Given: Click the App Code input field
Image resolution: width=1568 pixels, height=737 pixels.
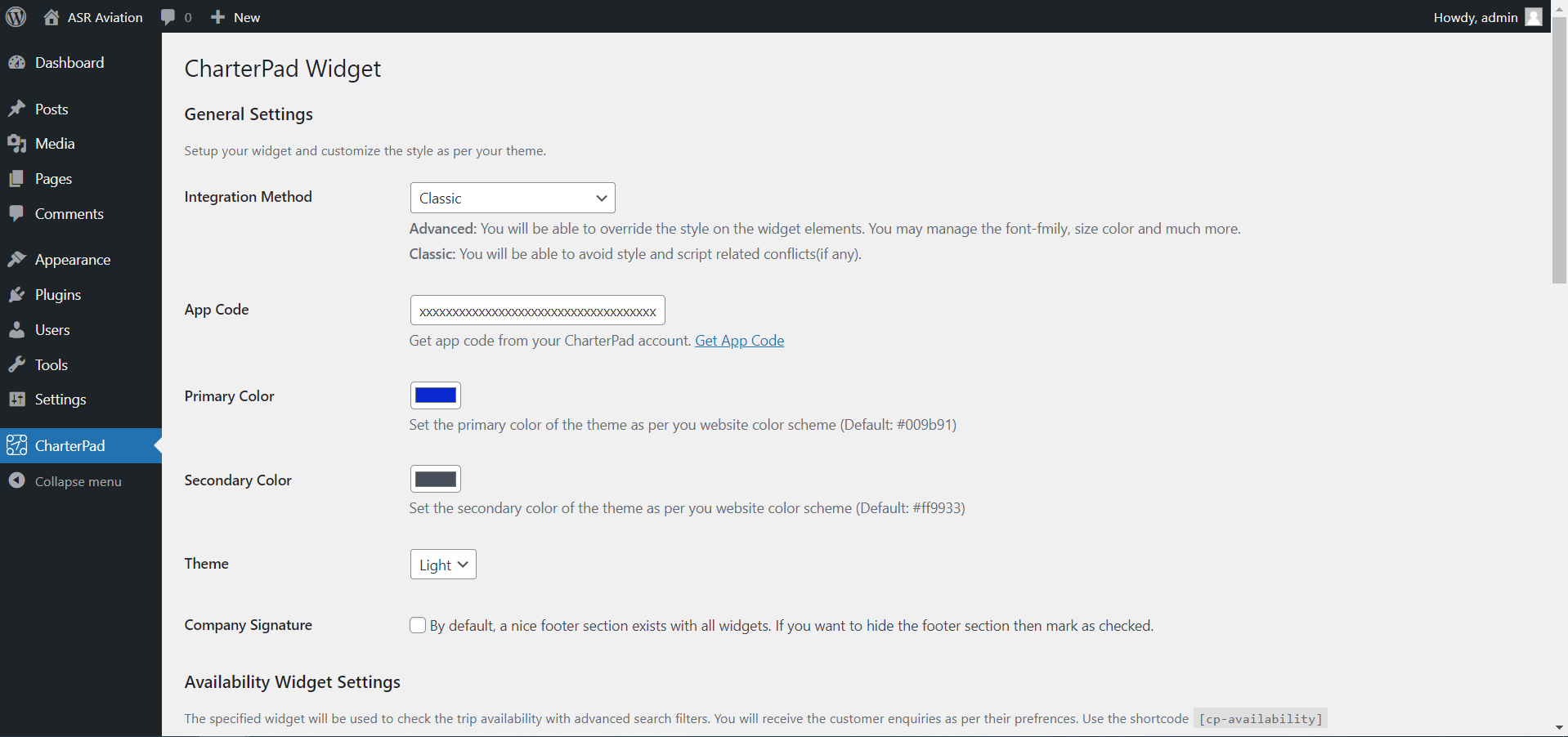Looking at the screenshot, I should click(x=537, y=310).
